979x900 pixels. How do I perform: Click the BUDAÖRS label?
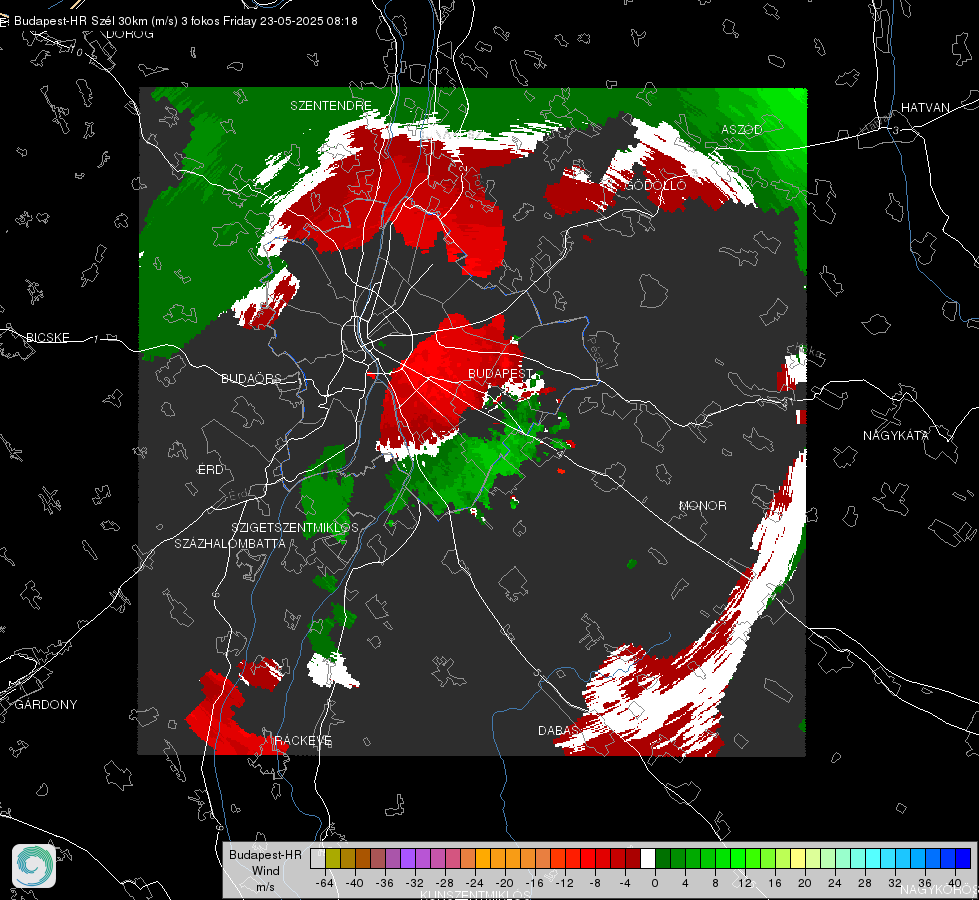coord(252,378)
